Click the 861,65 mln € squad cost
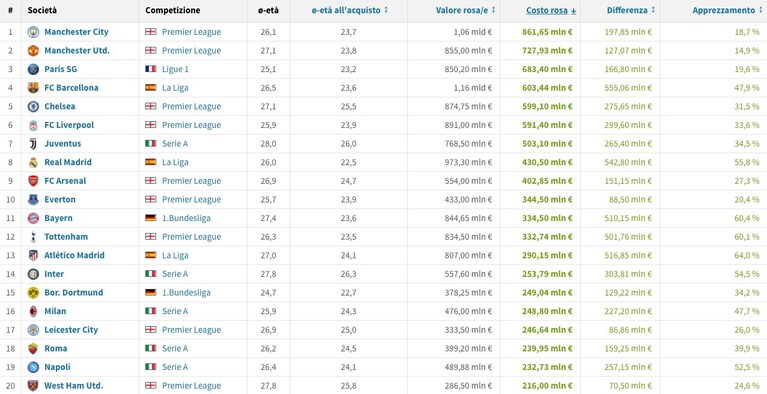767x394 pixels. click(x=547, y=32)
